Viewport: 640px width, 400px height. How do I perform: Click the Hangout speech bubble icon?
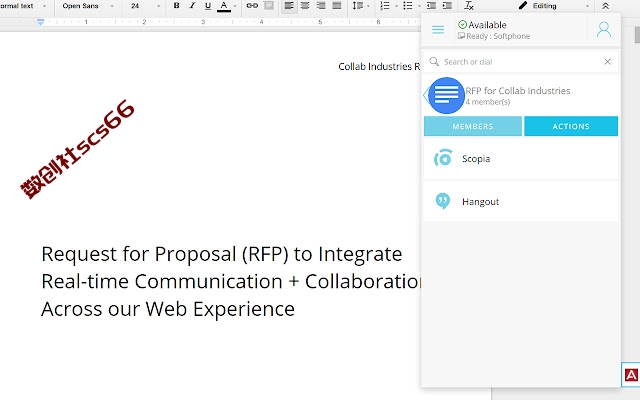coord(443,201)
